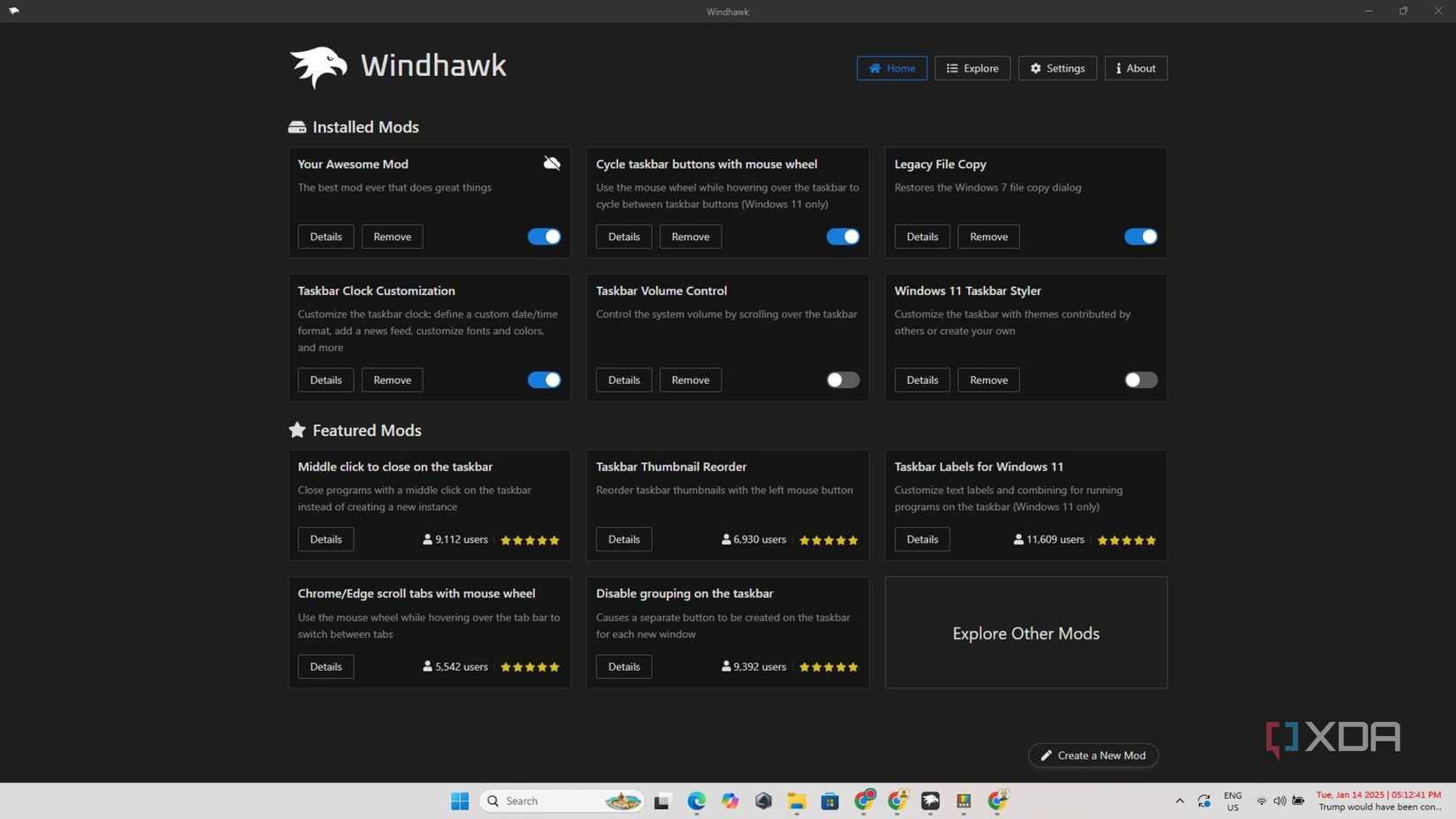Open the About tab

(1136, 68)
